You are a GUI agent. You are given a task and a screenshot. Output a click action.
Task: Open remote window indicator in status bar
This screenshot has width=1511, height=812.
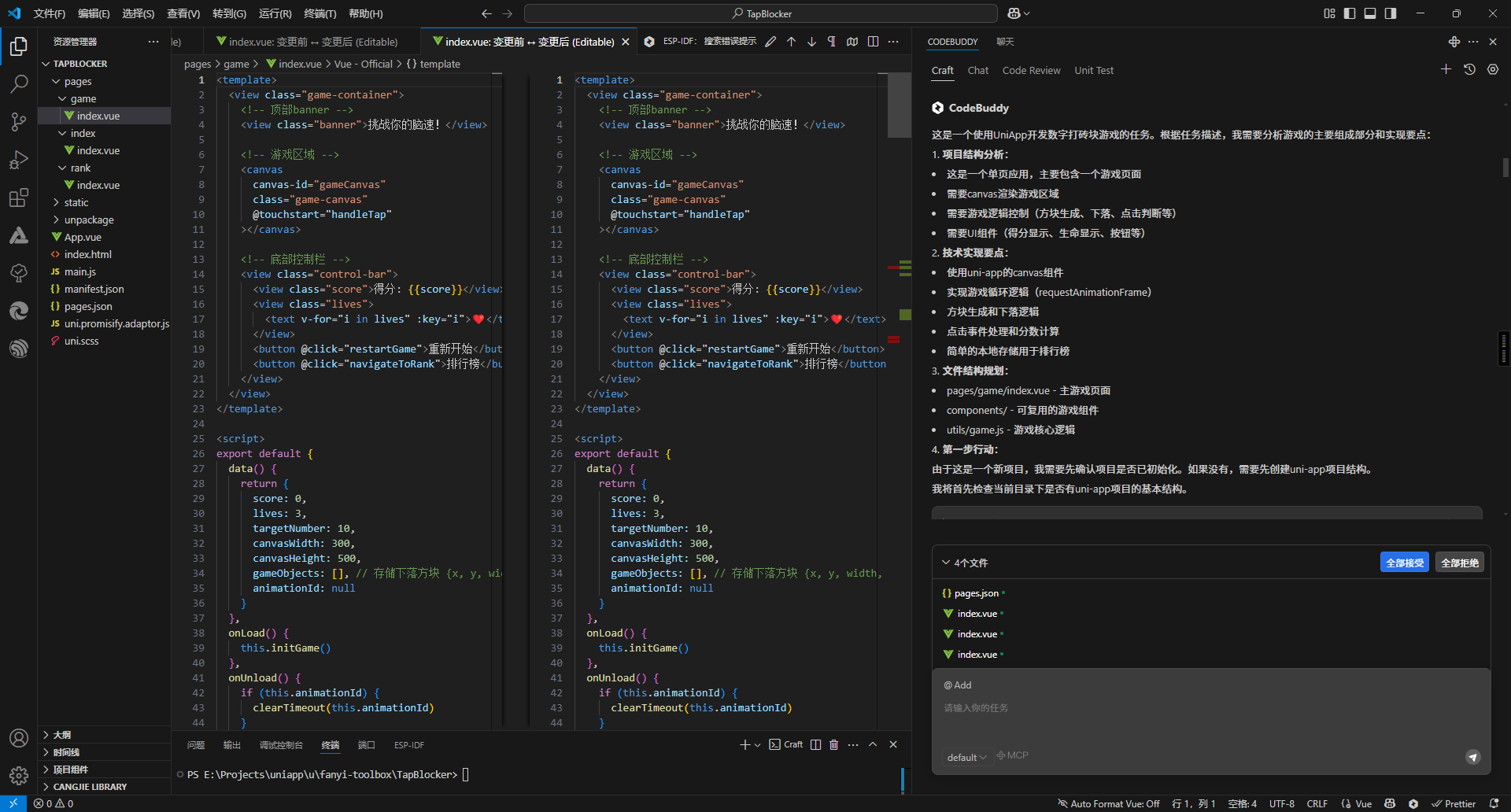pyautogui.click(x=13, y=803)
